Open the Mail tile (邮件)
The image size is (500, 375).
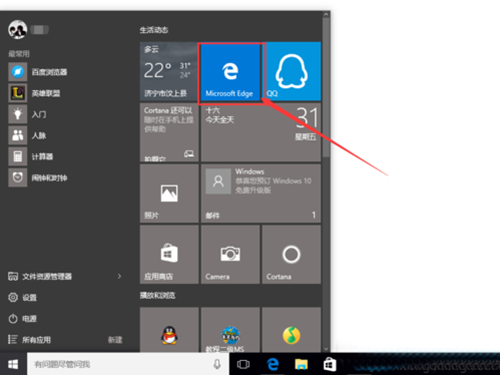click(x=261, y=193)
